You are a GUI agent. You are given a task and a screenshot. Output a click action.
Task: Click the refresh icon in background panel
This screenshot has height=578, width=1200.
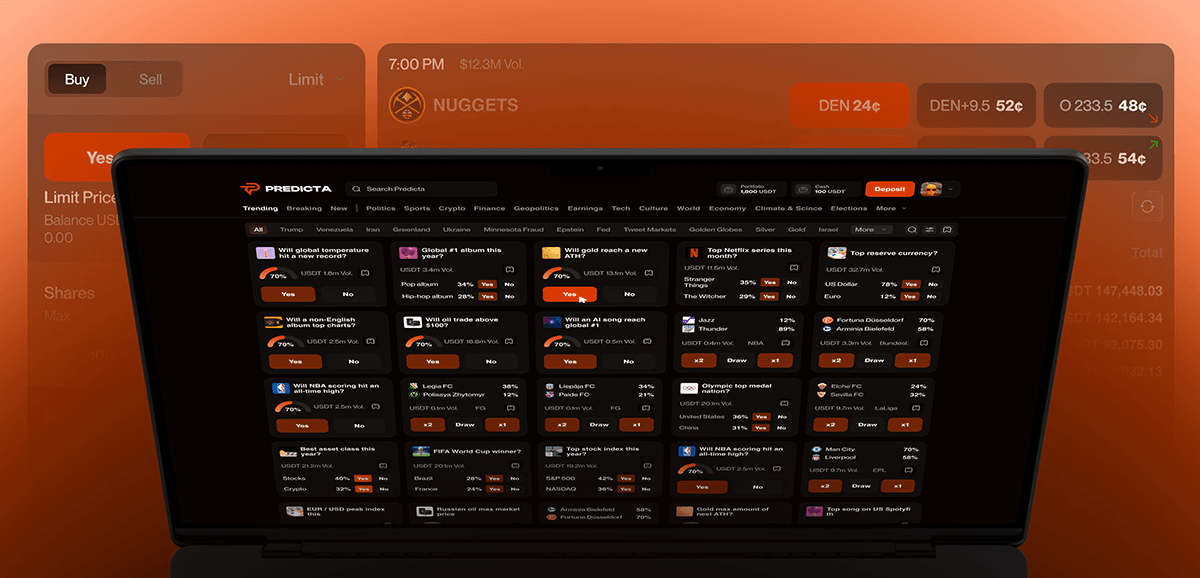pos(1146,206)
